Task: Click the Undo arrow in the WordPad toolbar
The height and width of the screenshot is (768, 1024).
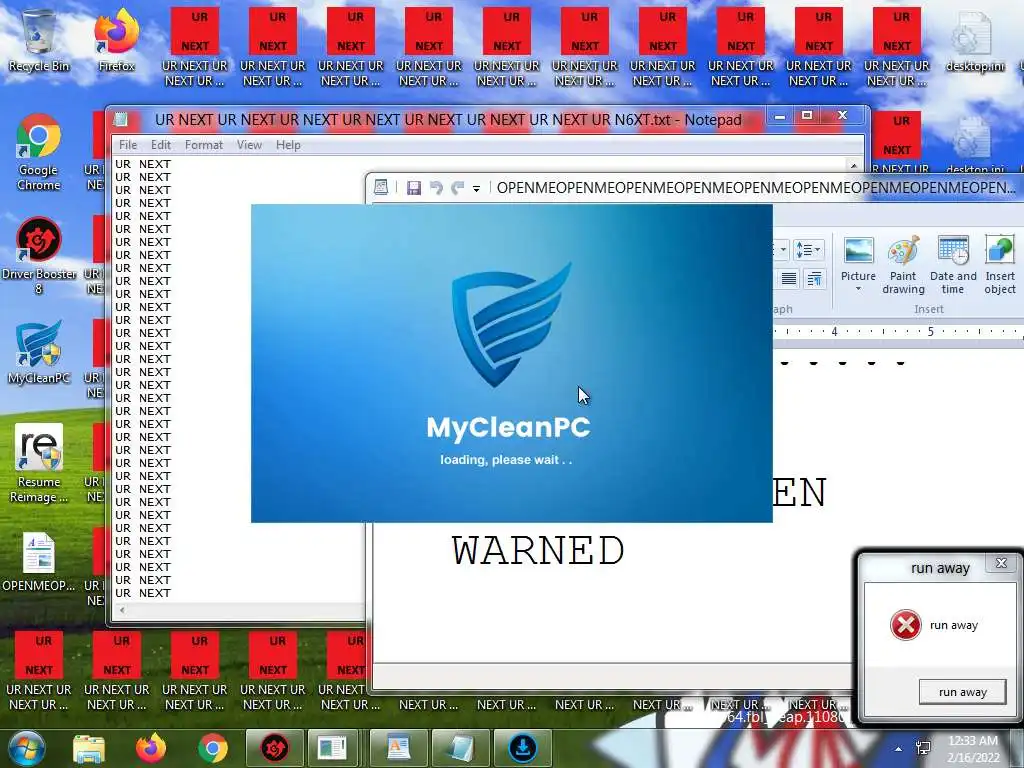Action: tap(436, 188)
